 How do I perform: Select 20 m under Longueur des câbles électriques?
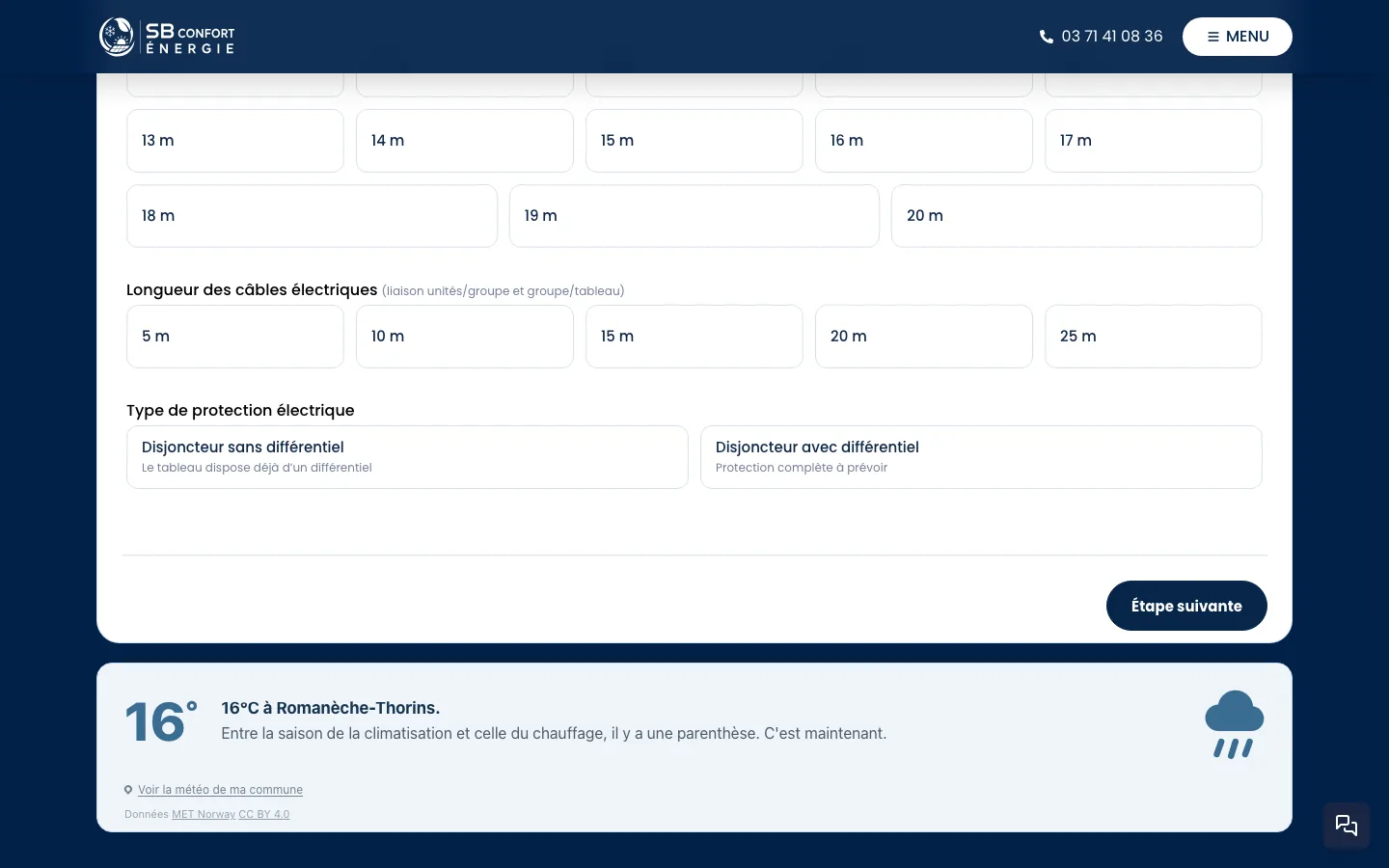click(x=924, y=337)
